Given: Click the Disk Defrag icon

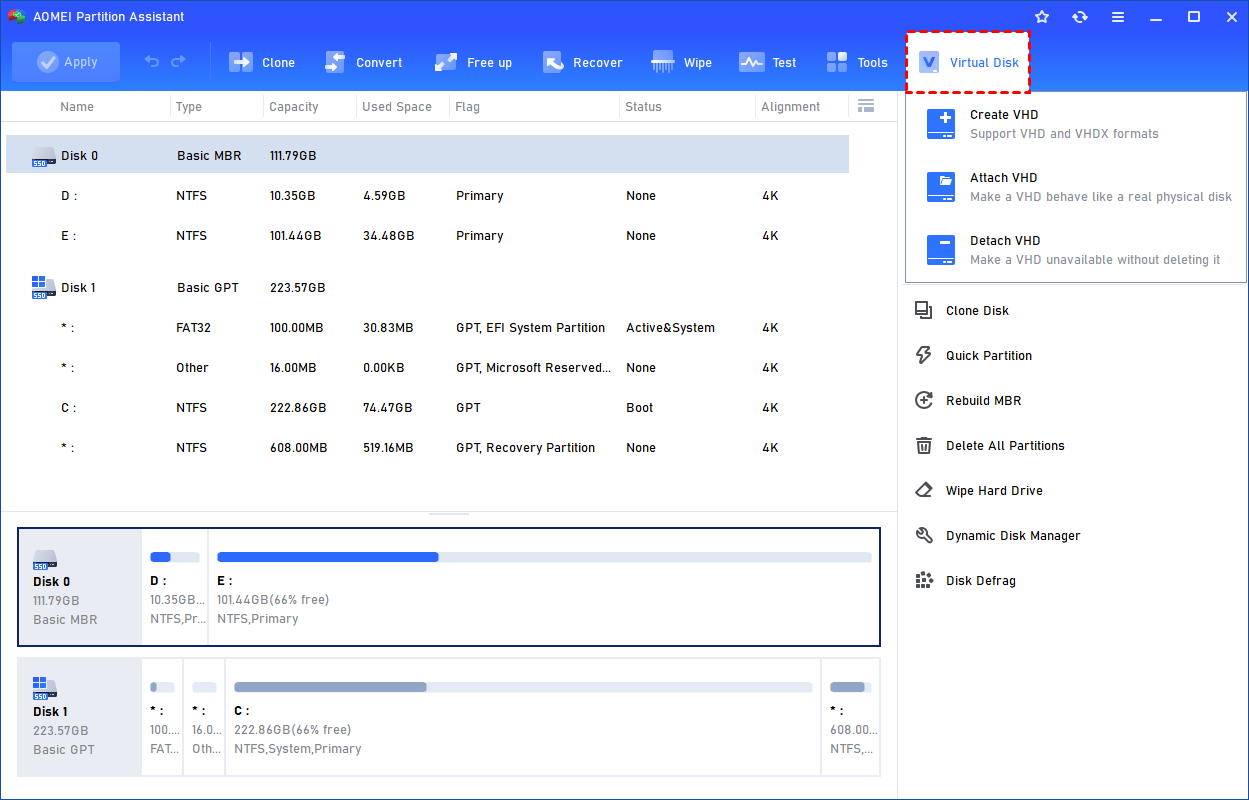Looking at the screenshot, I should pos(924,580).
